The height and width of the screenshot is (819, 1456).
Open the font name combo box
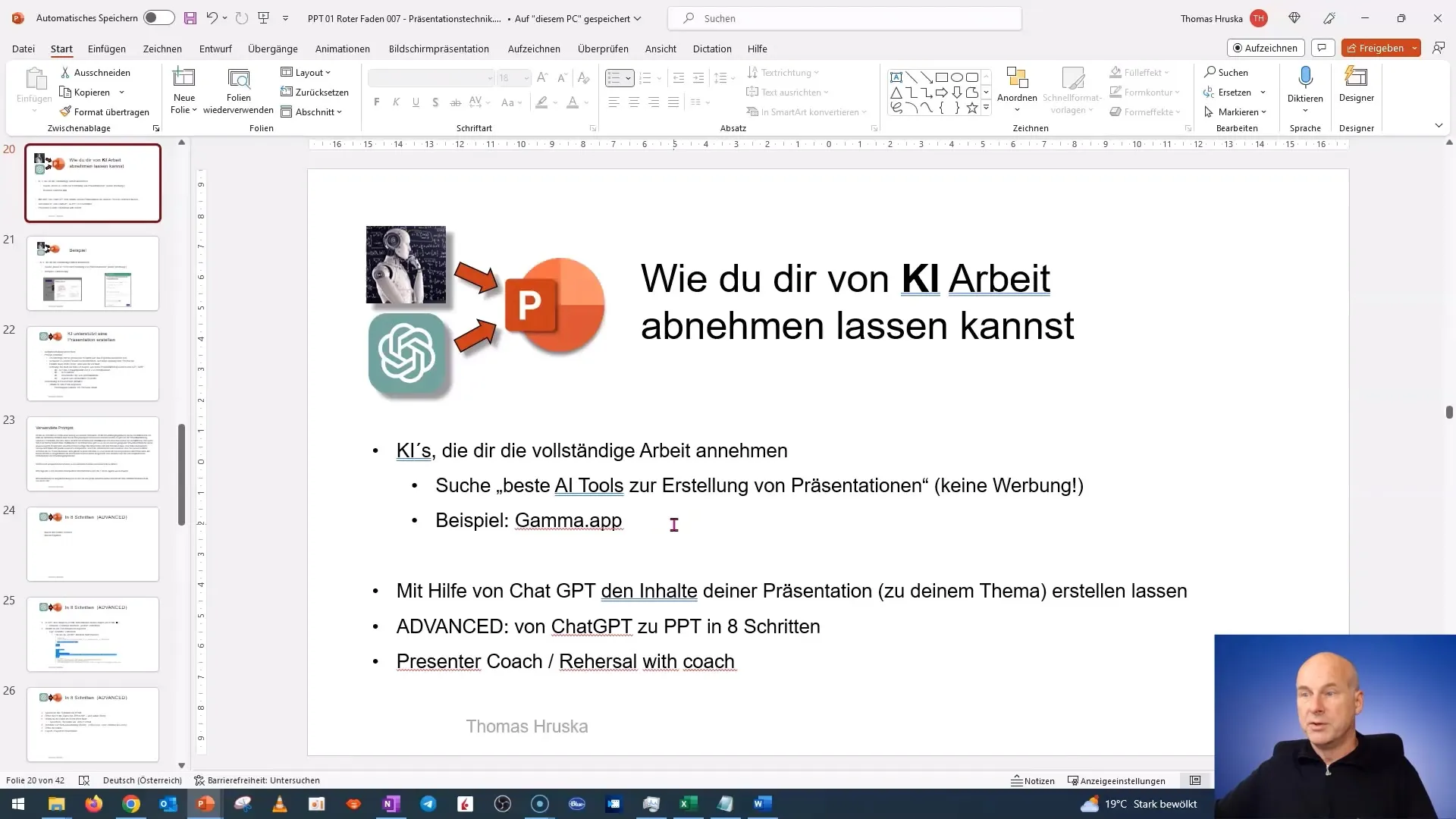431,78
